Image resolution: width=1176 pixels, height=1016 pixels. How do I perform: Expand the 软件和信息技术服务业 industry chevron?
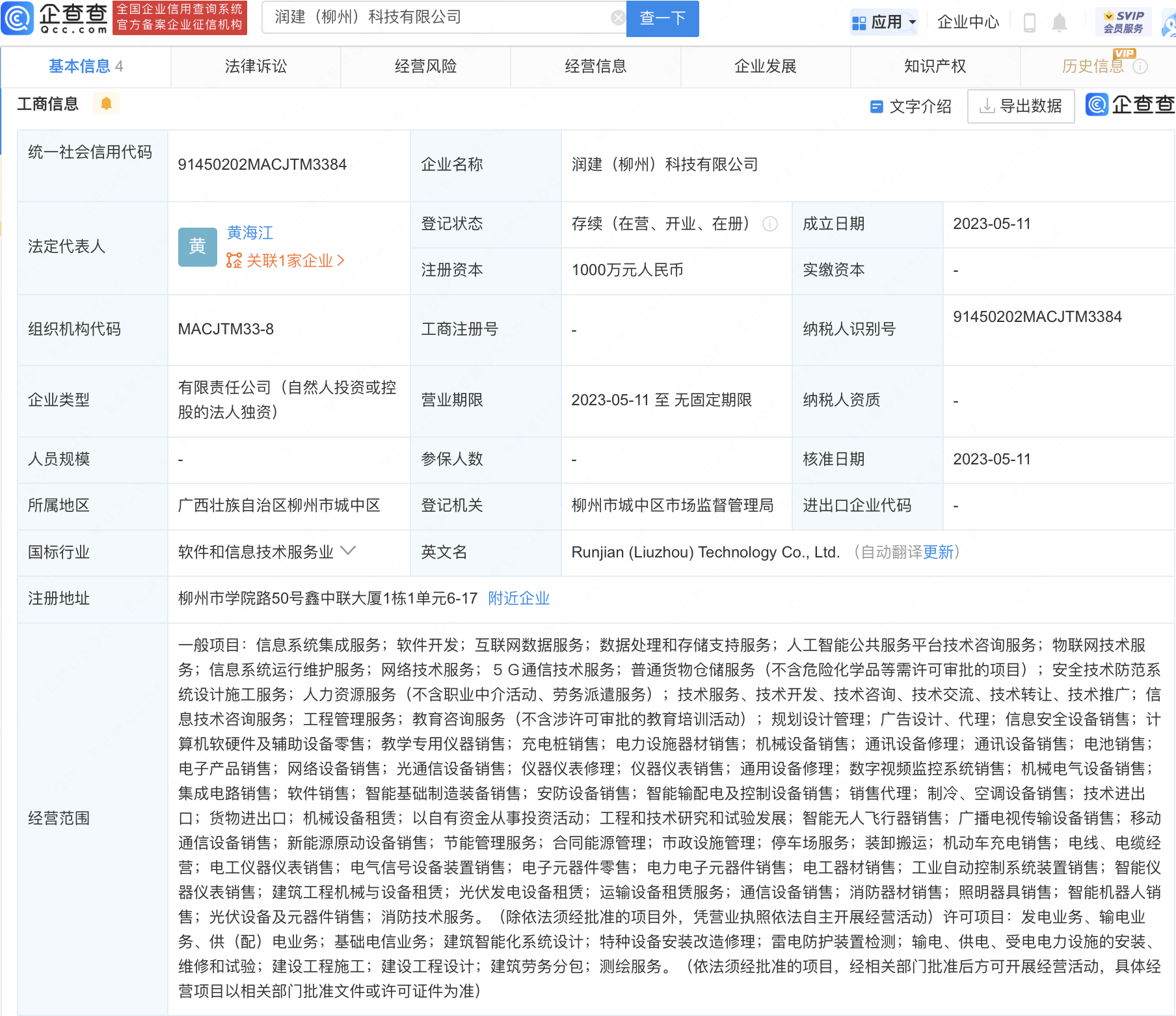click(x=348, y=551)
